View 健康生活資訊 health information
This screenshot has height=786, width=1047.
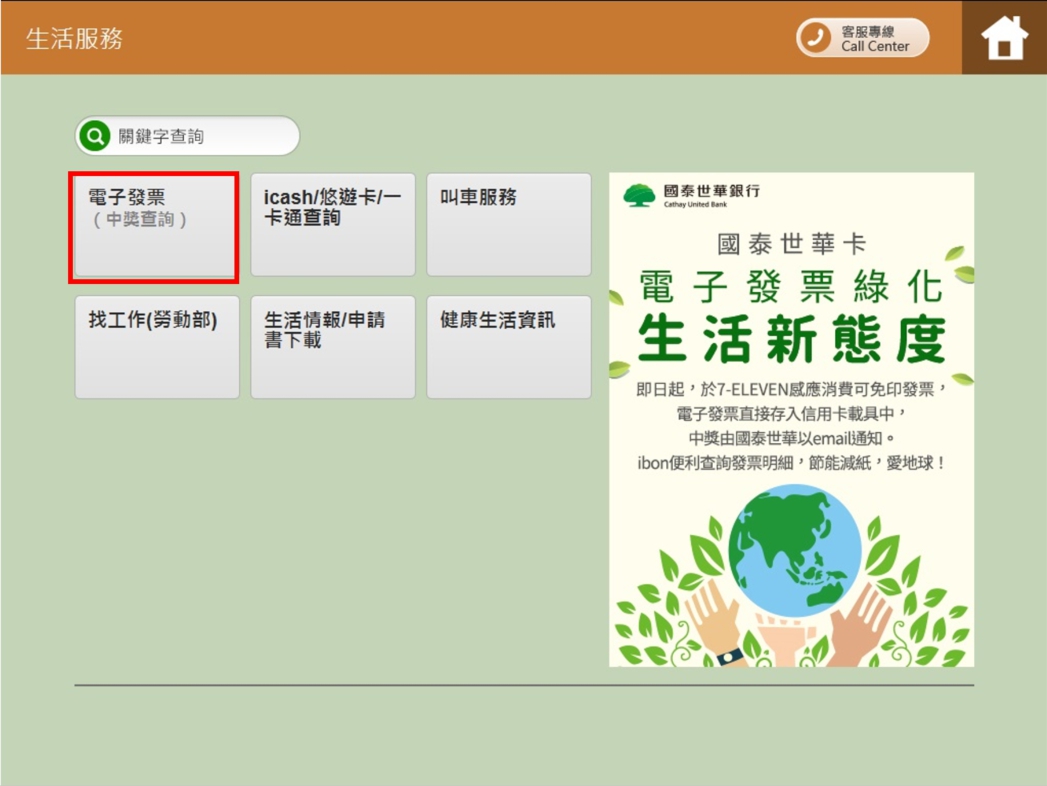(x=507, y=347)
